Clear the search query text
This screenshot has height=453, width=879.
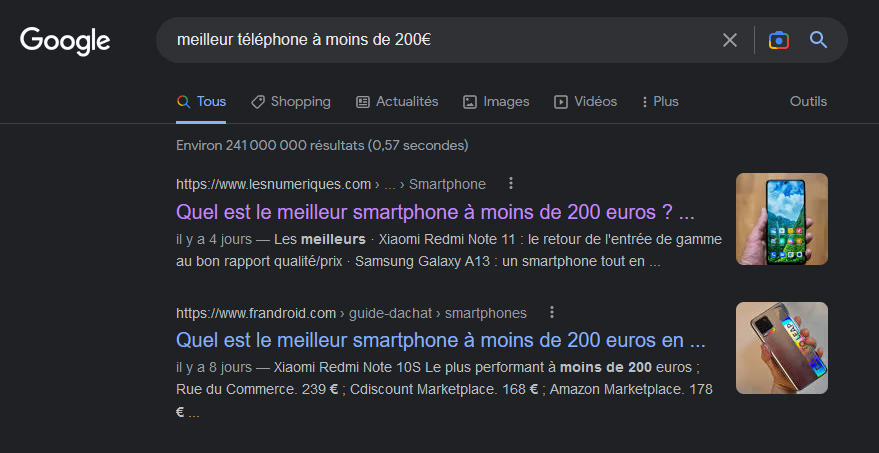[x=730, y=40]
